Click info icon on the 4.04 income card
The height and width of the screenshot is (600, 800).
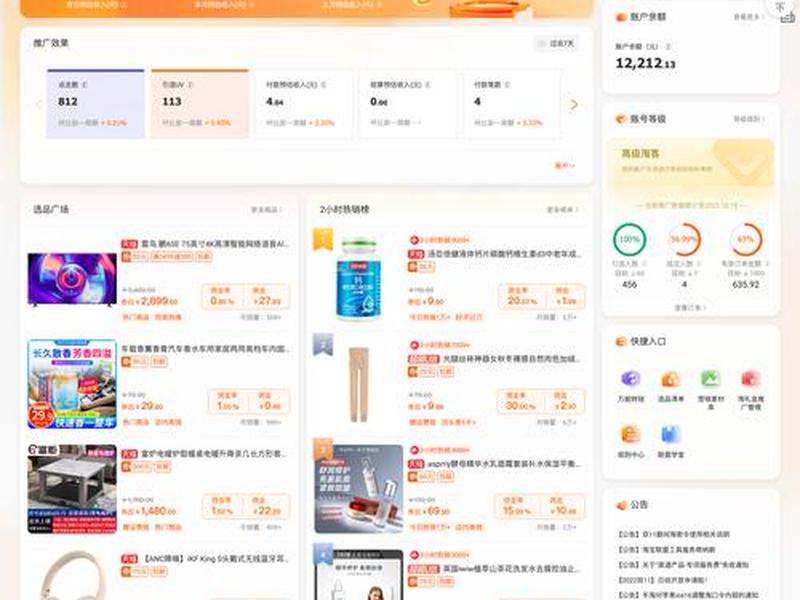[323, 85]
